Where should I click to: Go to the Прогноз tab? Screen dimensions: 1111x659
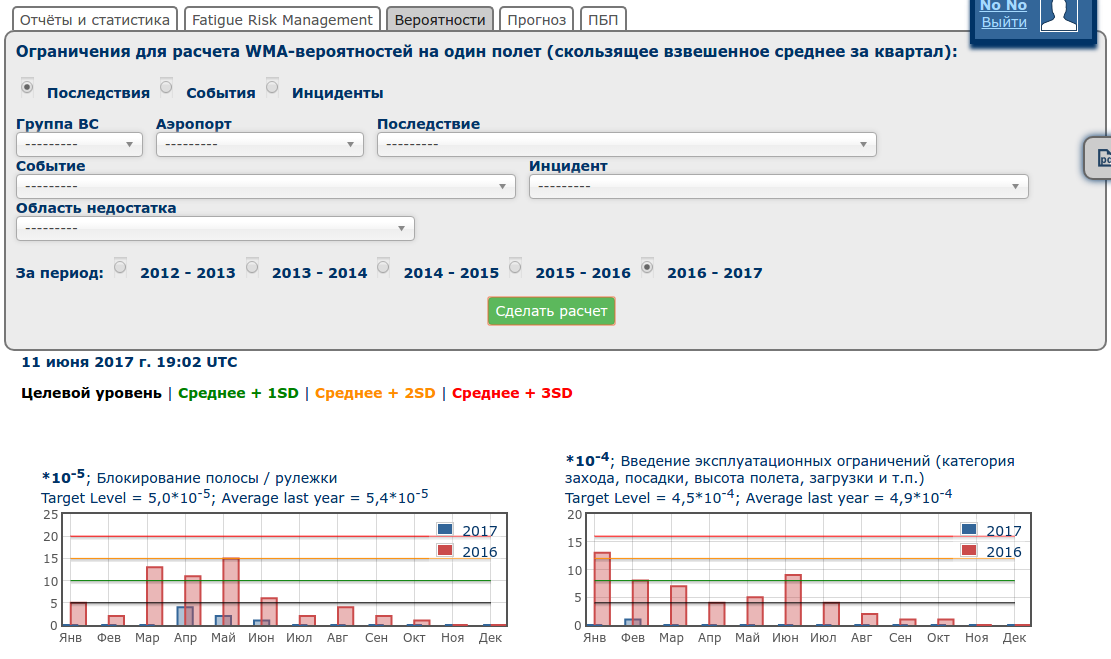[536, 20]
